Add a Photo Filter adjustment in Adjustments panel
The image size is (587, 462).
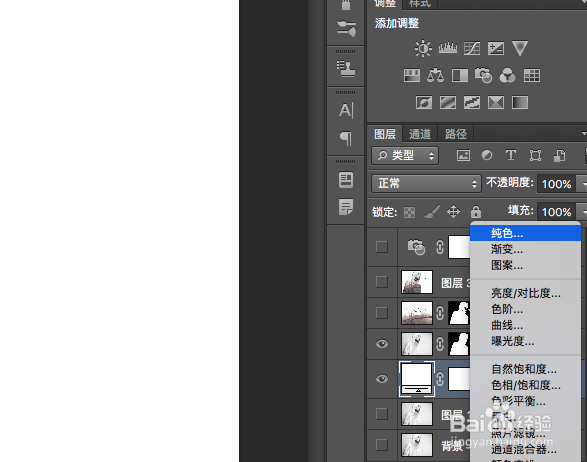coord(483,75)
